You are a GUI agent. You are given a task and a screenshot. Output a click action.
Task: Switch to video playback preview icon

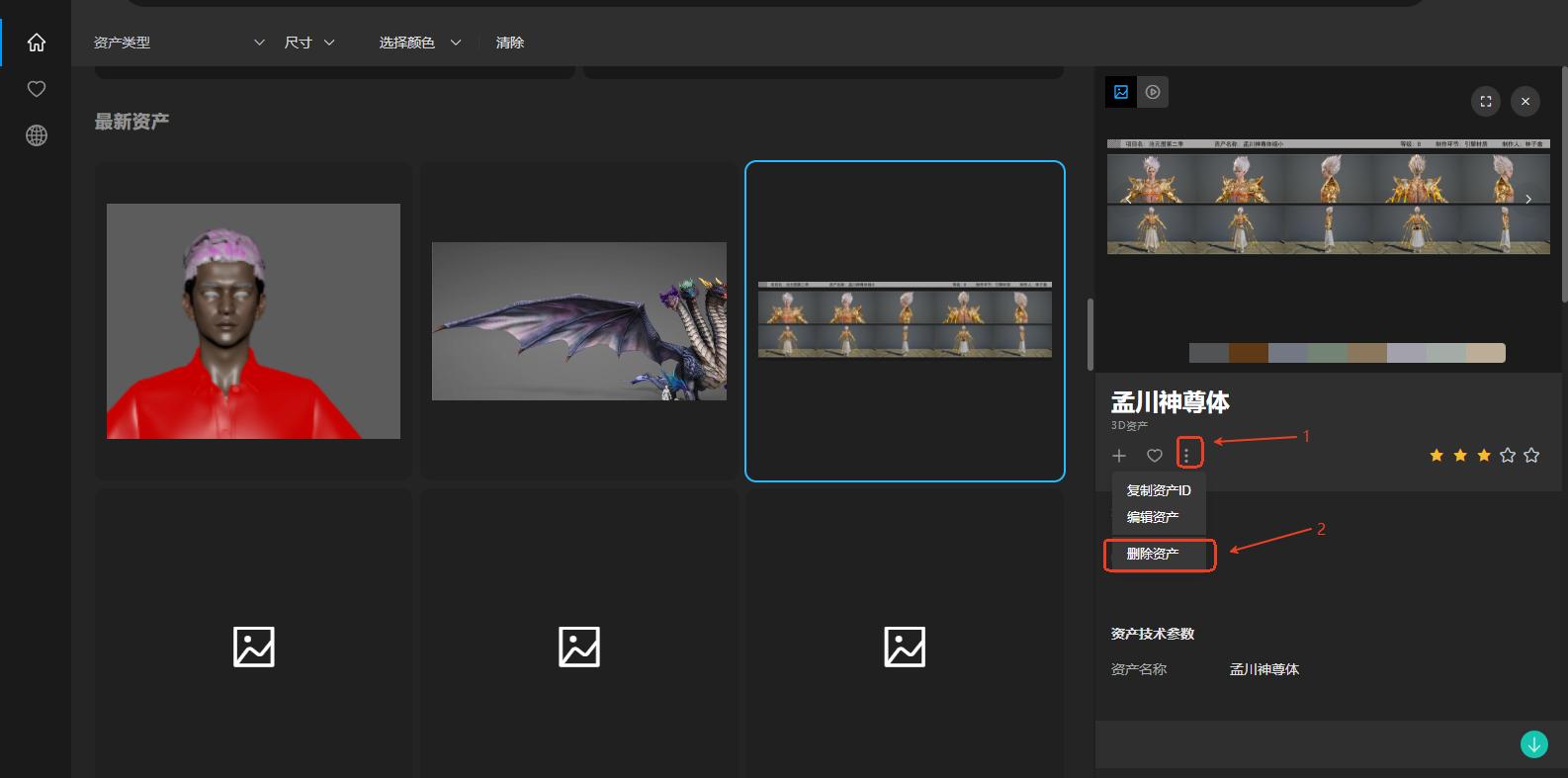tap(1153, 92)
